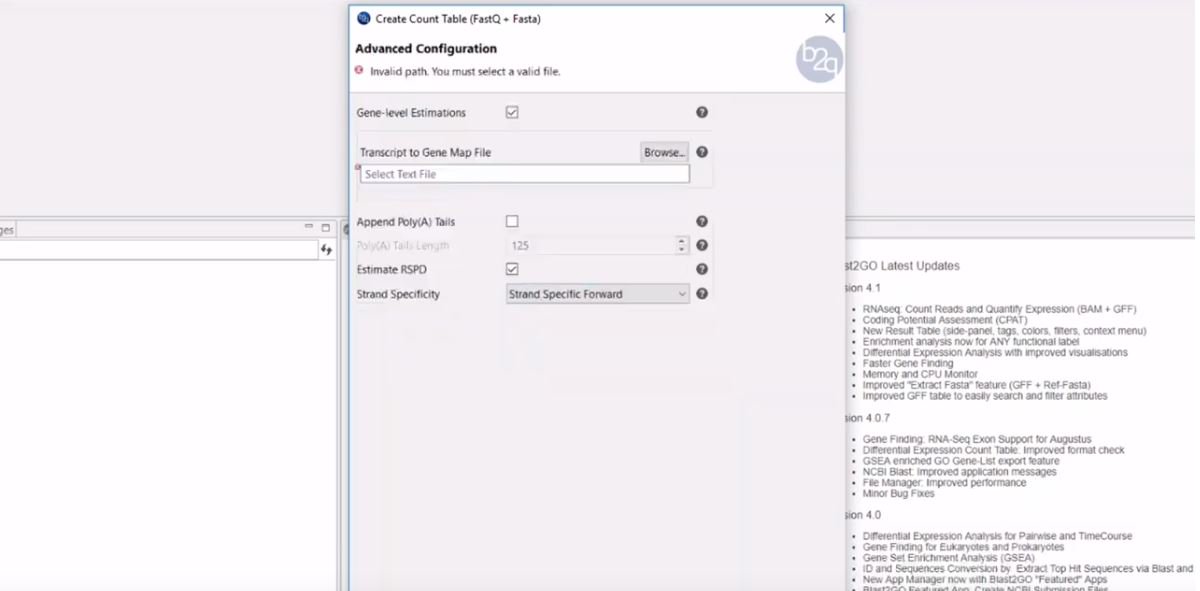The height and width of the screenshot is (591, 1200).
Task: Decrease the Poly(A) Tails Length stepper
Action: (683, 249)
